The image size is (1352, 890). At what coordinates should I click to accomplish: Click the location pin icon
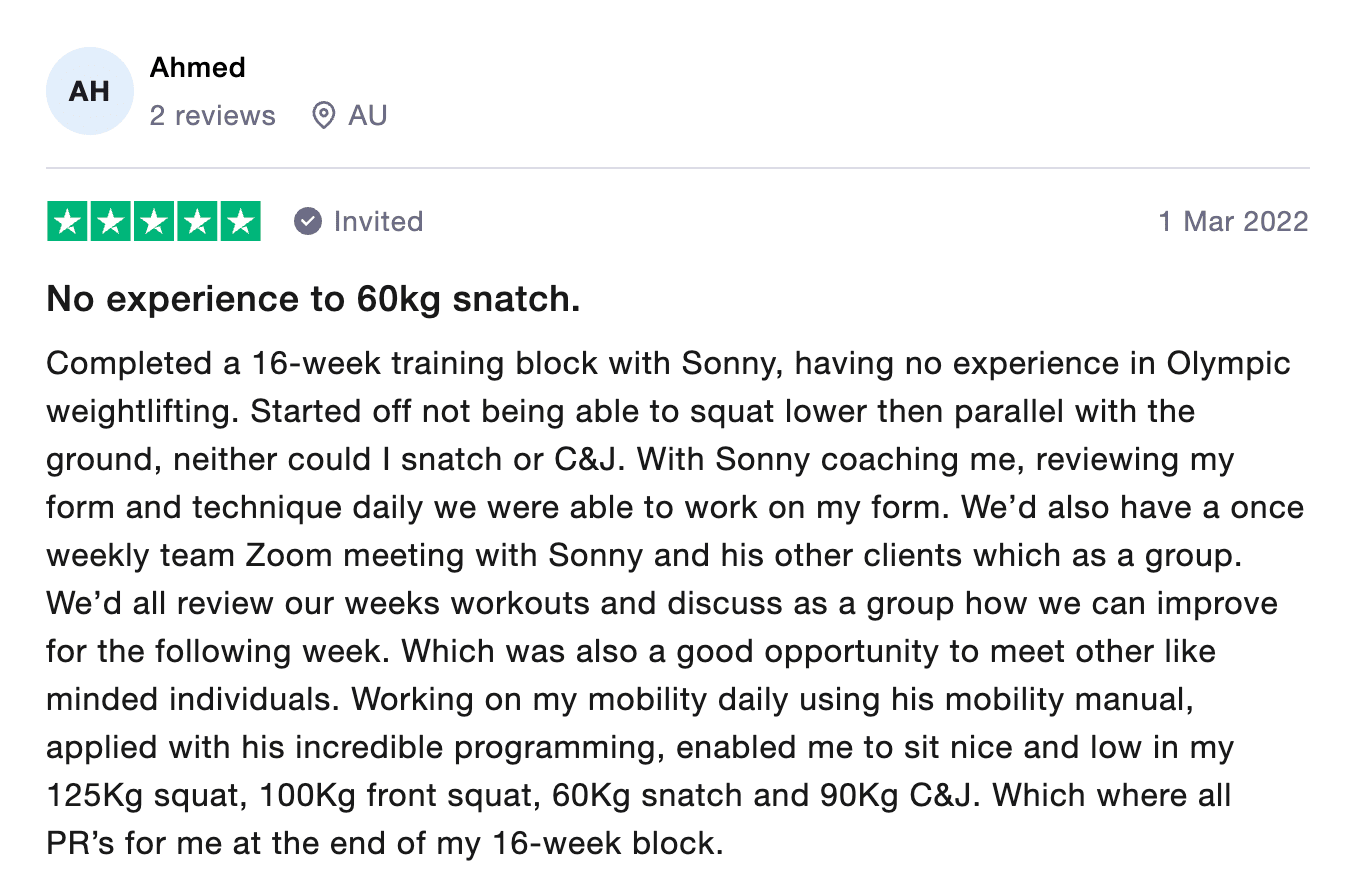(323, 116)
